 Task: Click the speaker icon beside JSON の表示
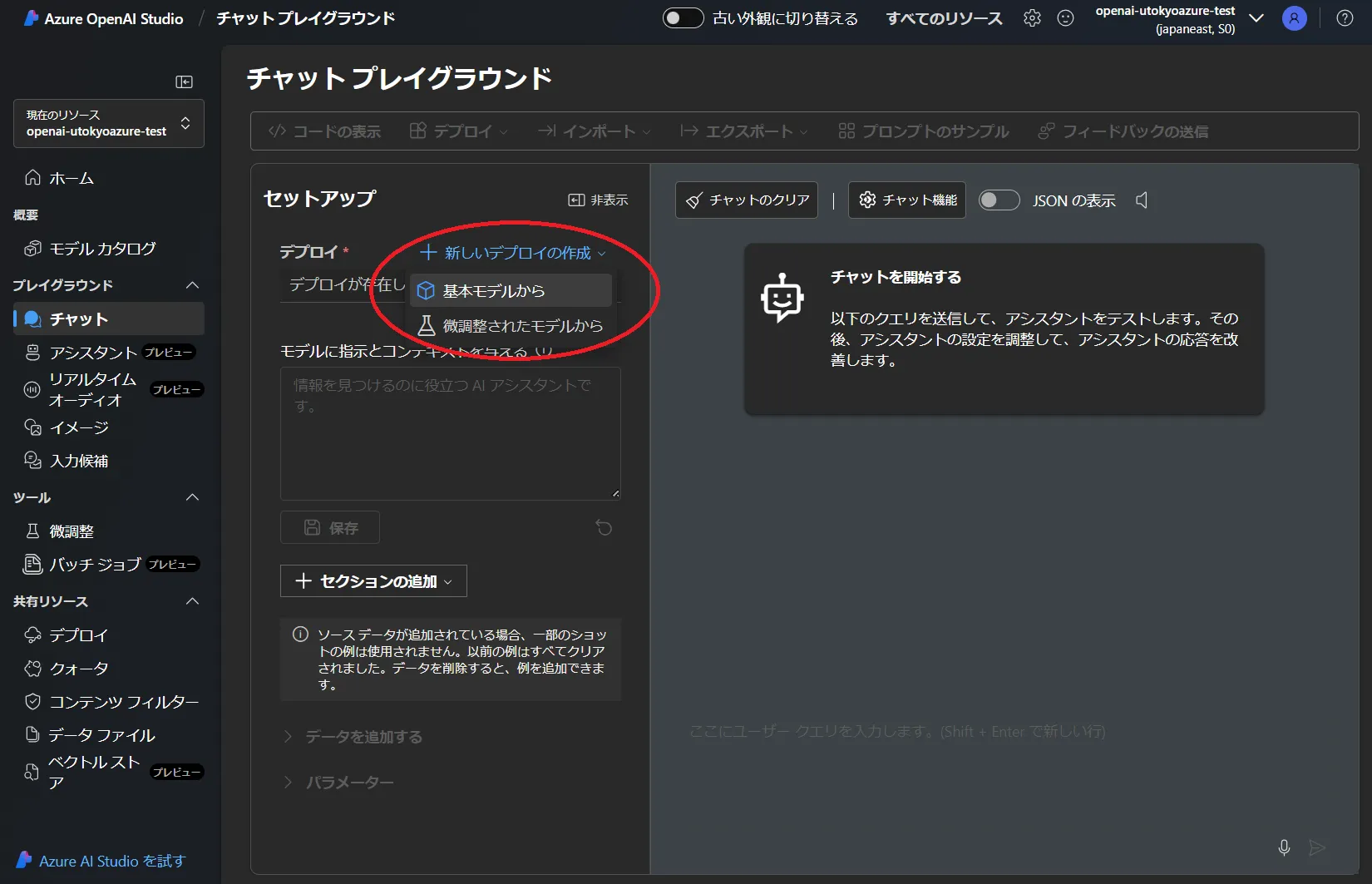click(x=1143, y=200)
